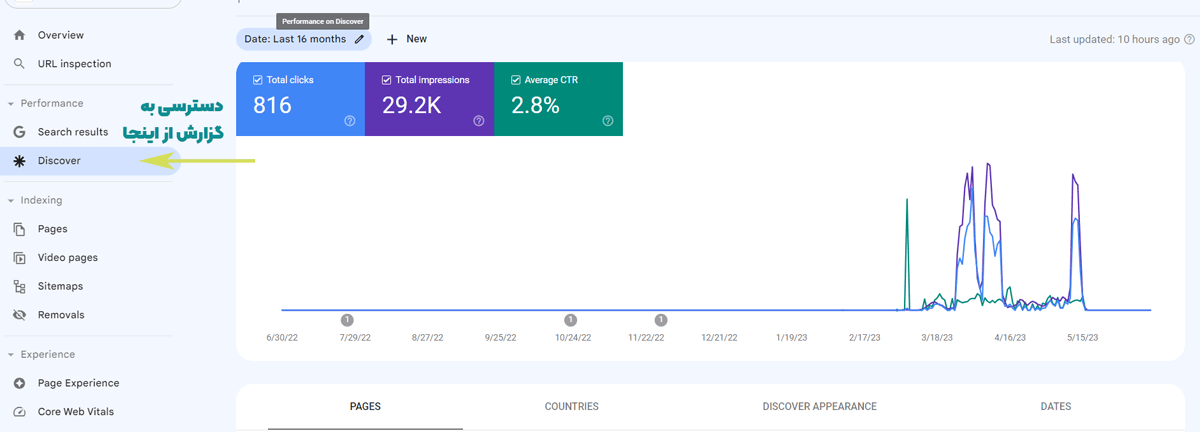Edit the Date: Last 16 months filter
1200x432 pixels.
point(304,39)
